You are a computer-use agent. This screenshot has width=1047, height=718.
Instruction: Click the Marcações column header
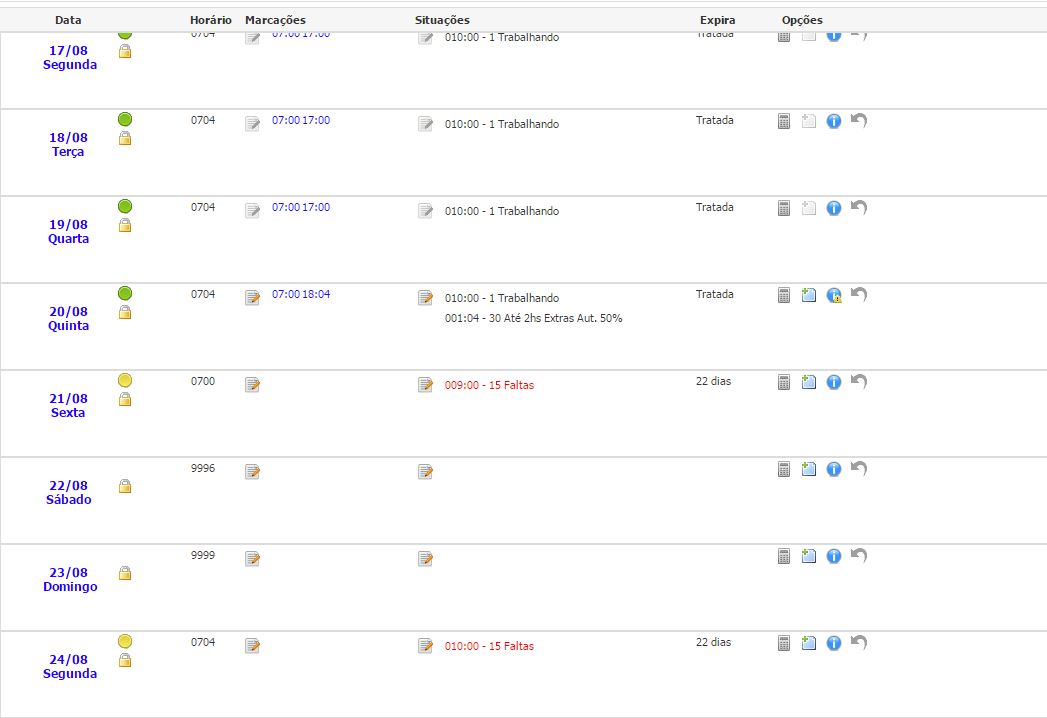(x=275, y=20)
